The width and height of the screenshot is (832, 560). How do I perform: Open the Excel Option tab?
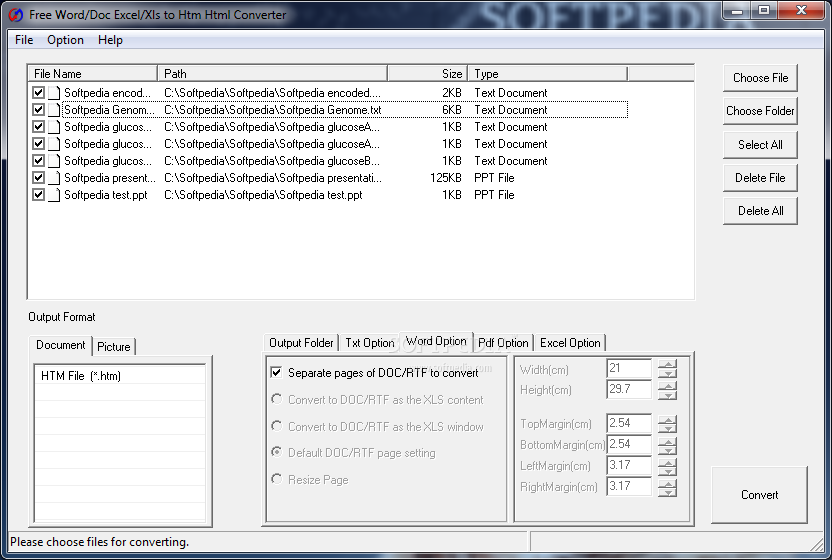click(x=570, y=343)
